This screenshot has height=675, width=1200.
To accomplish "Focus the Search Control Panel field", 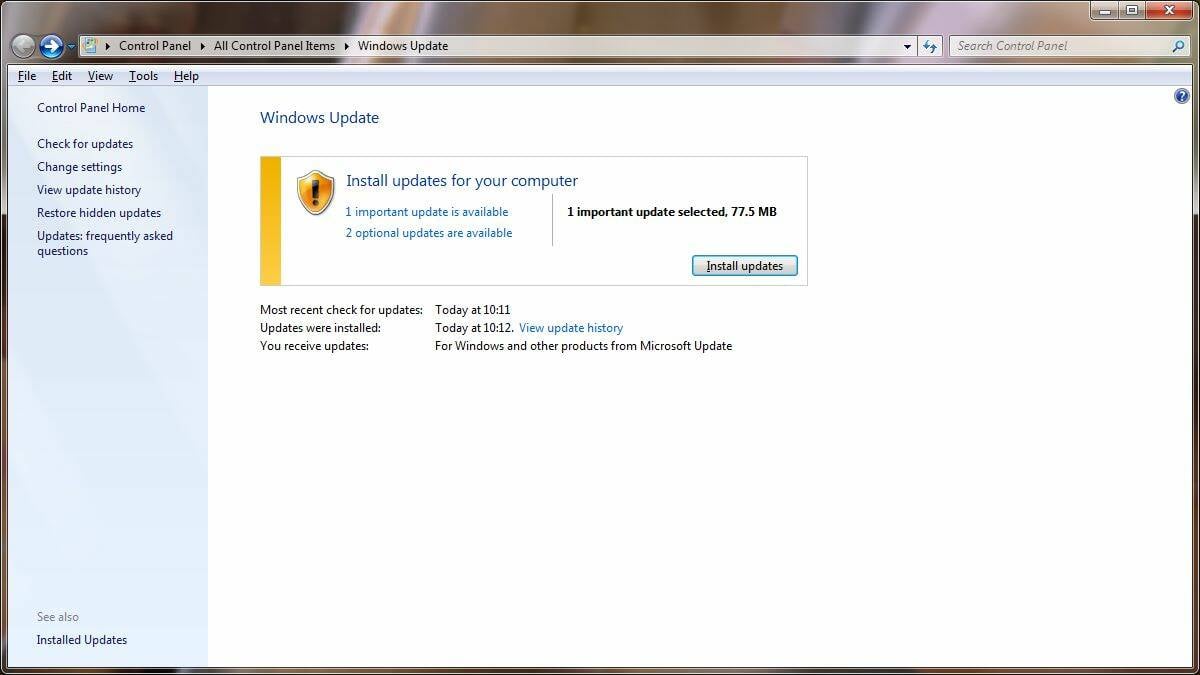I will pos(1070,46).
